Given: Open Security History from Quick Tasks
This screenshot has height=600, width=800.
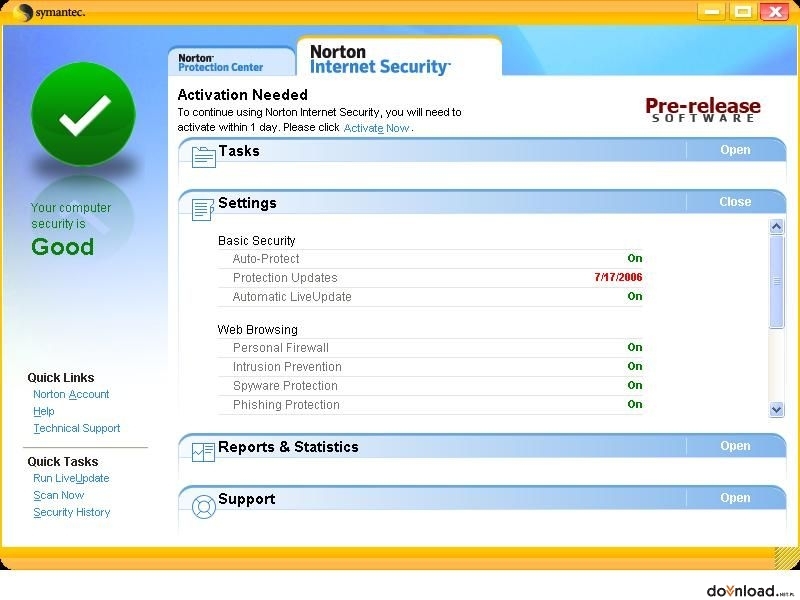Looking at the screenshot, I should coord(71,512).
